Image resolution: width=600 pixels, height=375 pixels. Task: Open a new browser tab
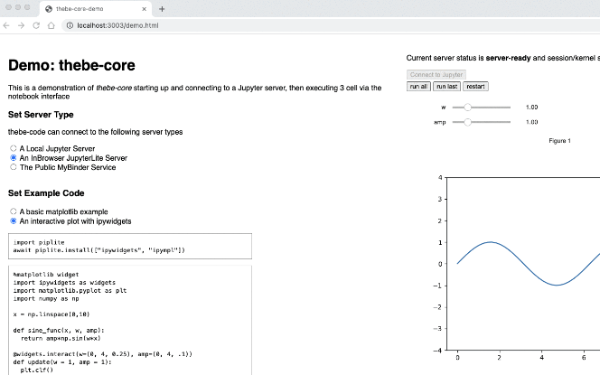pos(162,9)
